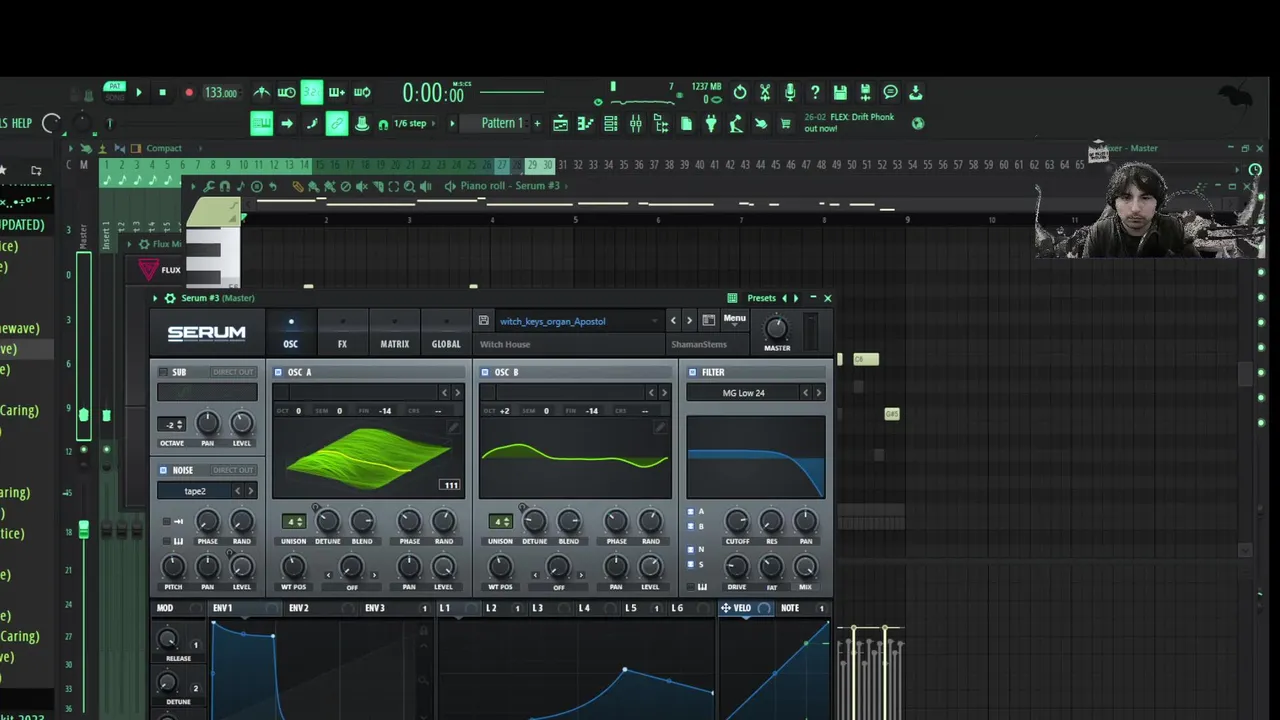
Task: Disable the OSC A enable checkbox
Action: [x=279, y=372]
